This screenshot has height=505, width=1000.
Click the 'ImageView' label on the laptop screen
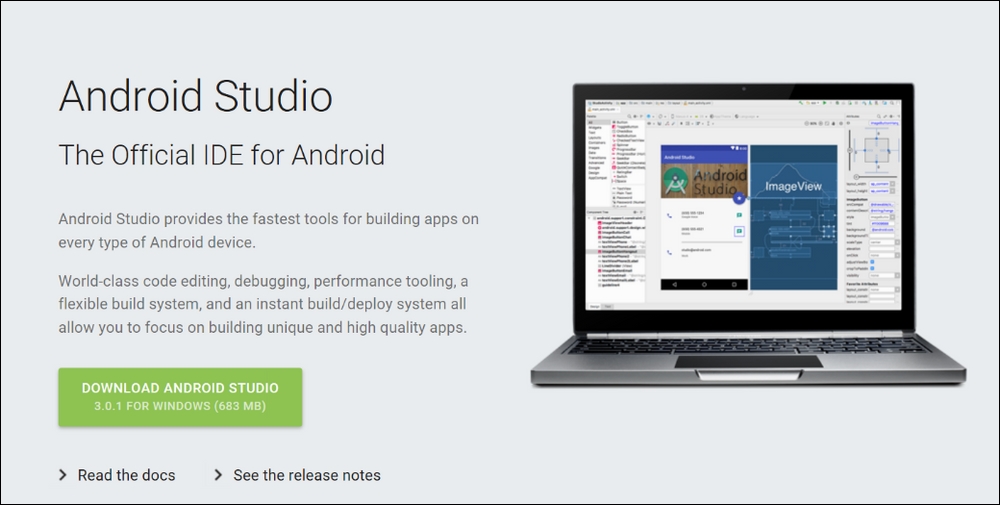pyautogui.click(x=793, y=186)
